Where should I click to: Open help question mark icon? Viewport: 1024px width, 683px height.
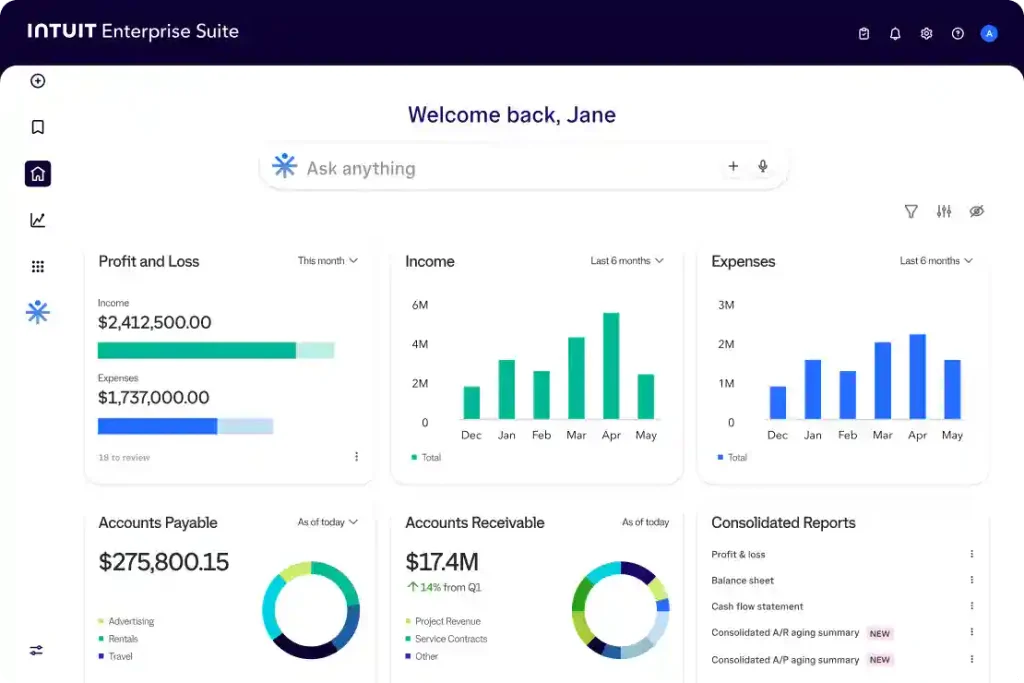[x=957, y=33]
